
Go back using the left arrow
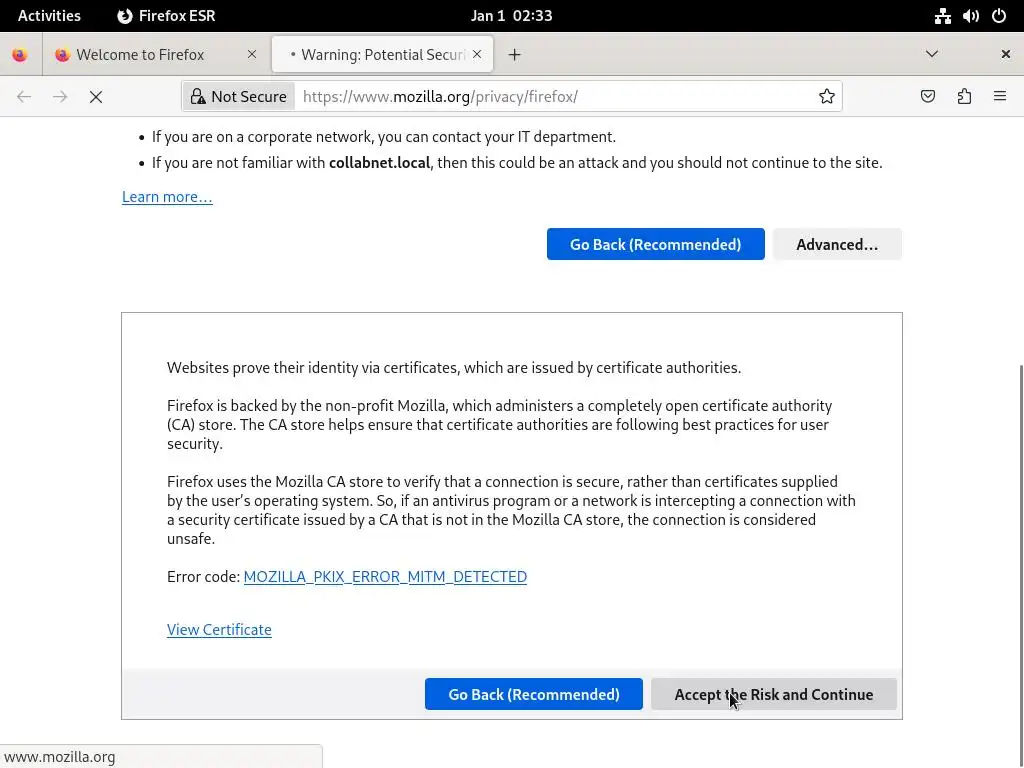click(x=24, y=97)
